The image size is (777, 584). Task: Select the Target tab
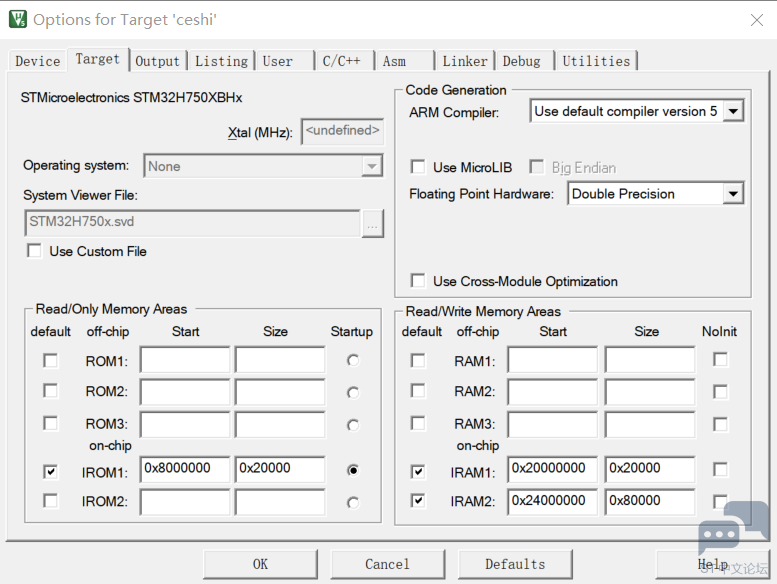point(98,59)
